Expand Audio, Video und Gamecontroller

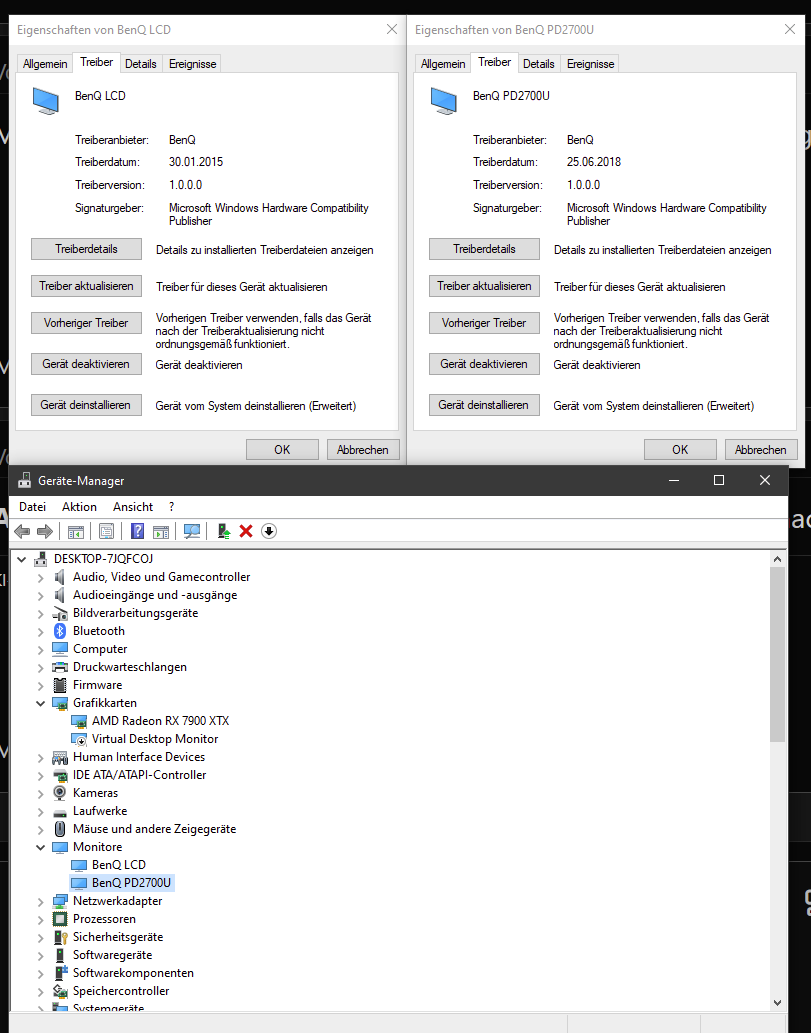coord(40,578)
